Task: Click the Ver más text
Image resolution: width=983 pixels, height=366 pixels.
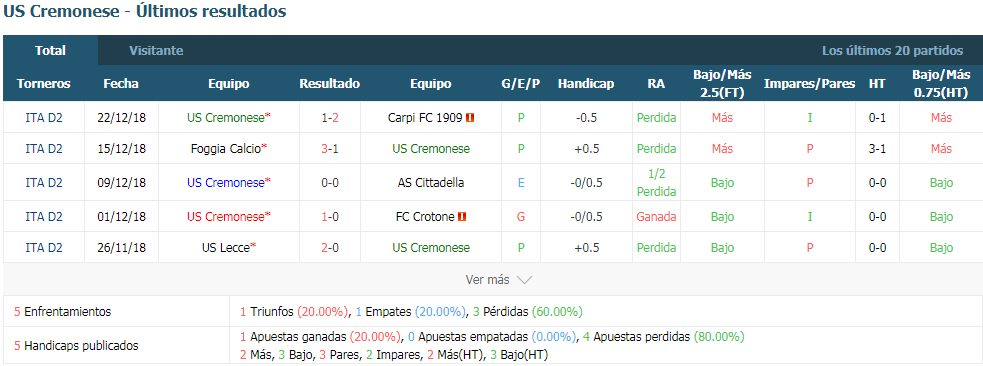Action: point(487,280)
